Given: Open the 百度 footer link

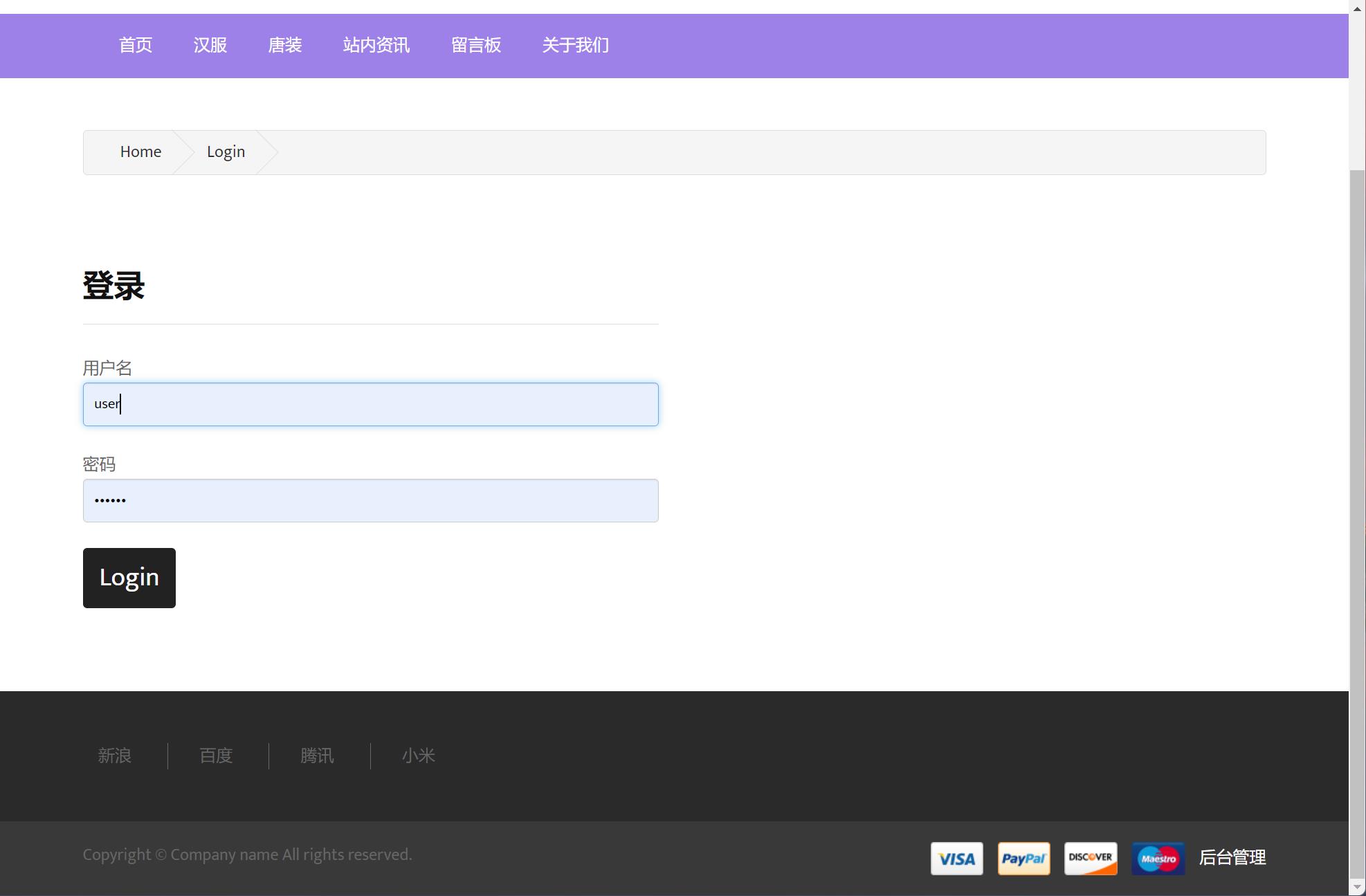Looking at the screenshot, I should [217, 756].
